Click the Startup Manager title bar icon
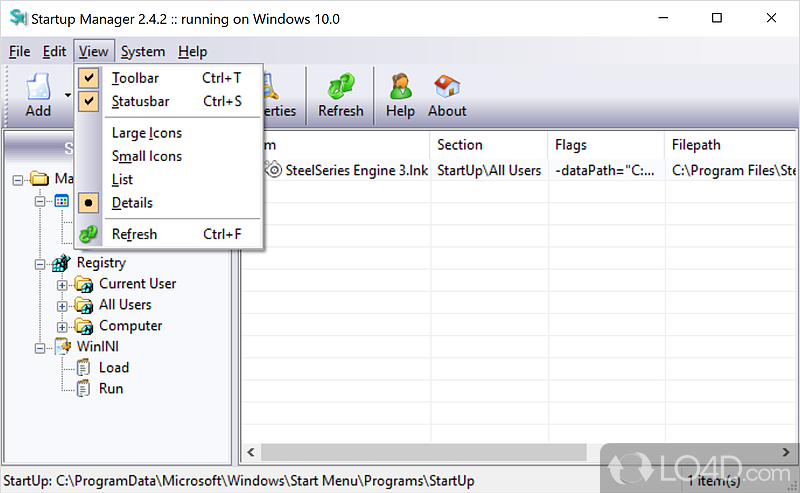 click(18, 18)
